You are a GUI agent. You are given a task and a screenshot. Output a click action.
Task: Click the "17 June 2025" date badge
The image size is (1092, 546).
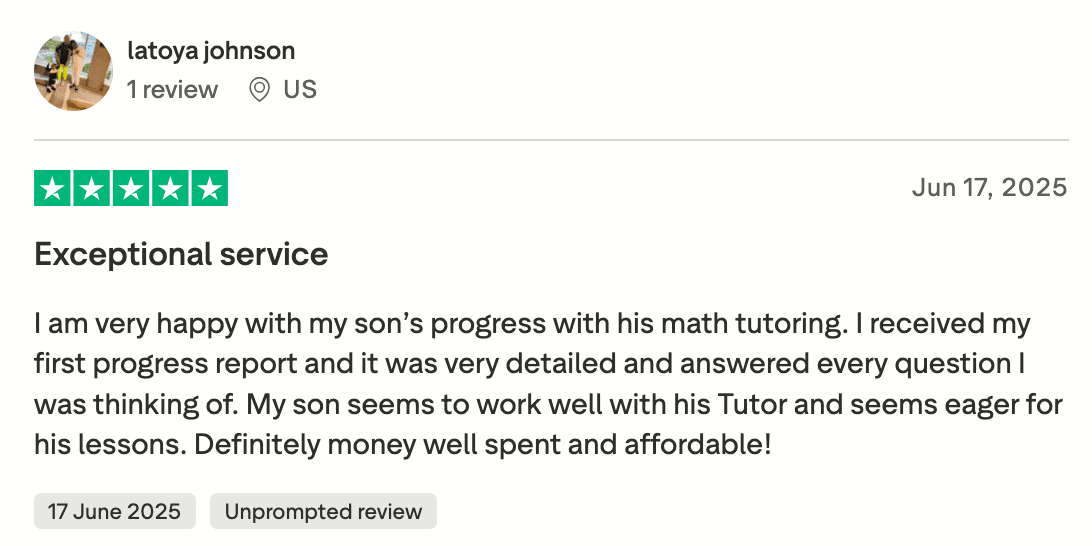115,512
